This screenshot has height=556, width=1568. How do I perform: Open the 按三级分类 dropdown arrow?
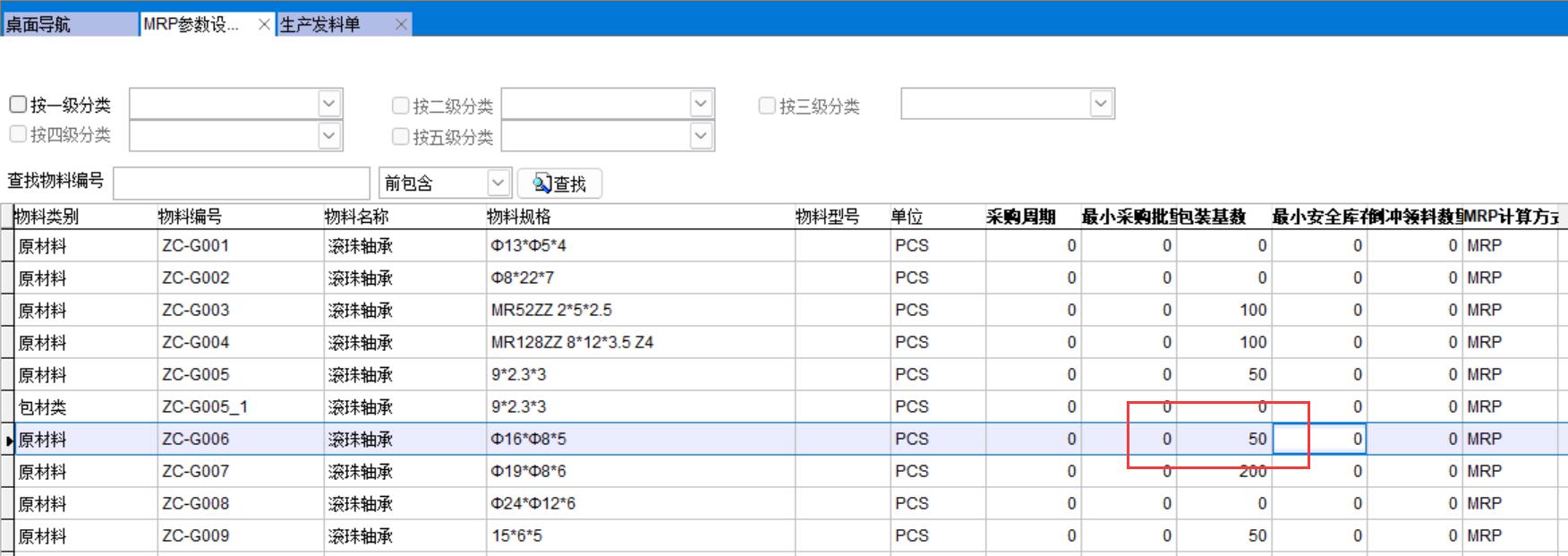[x=1101, y=104]
